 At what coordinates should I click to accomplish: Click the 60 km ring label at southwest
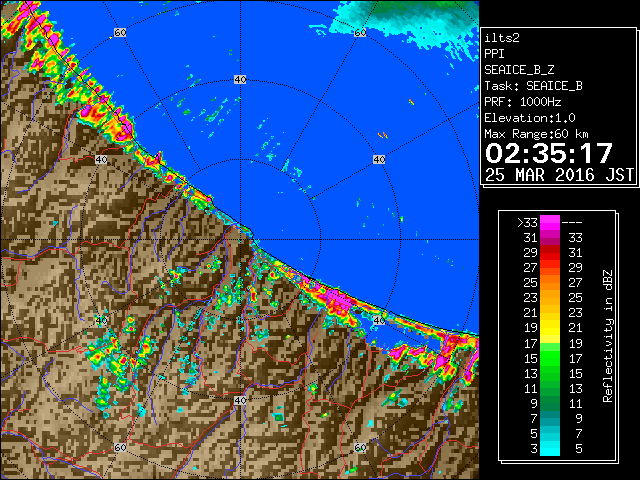pos(120,448)
